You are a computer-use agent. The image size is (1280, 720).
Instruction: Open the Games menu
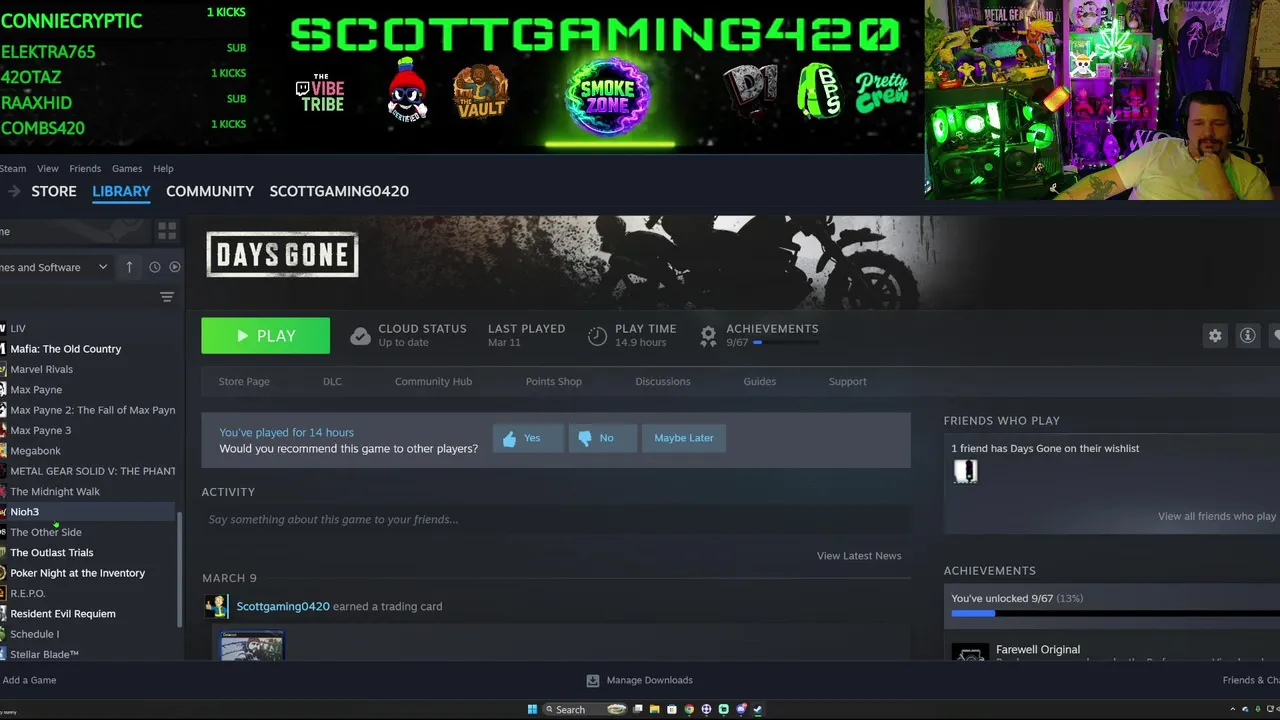127,168
